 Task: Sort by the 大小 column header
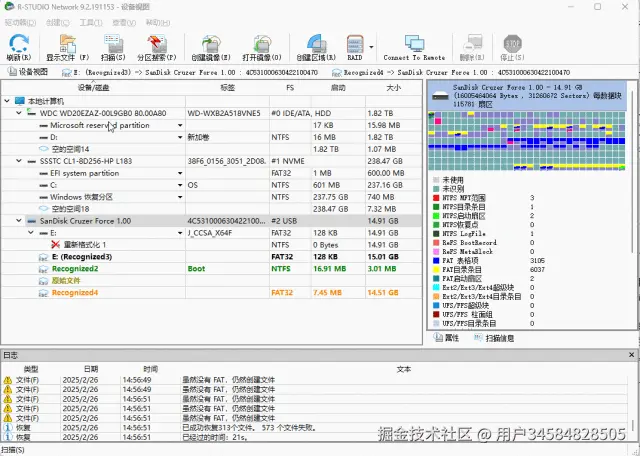point(393,87)
